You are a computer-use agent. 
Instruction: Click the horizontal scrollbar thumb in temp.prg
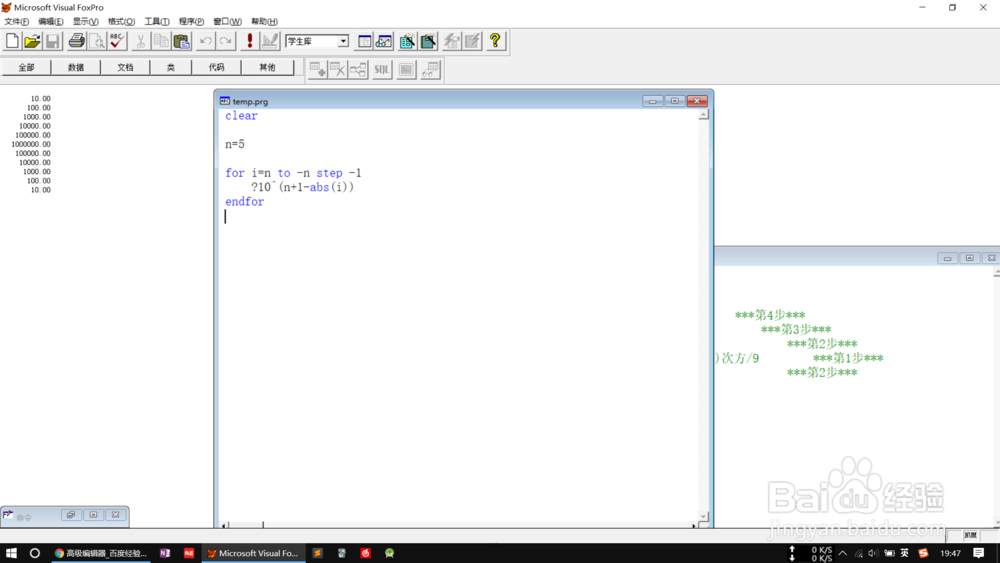click(x=246, y=525)
